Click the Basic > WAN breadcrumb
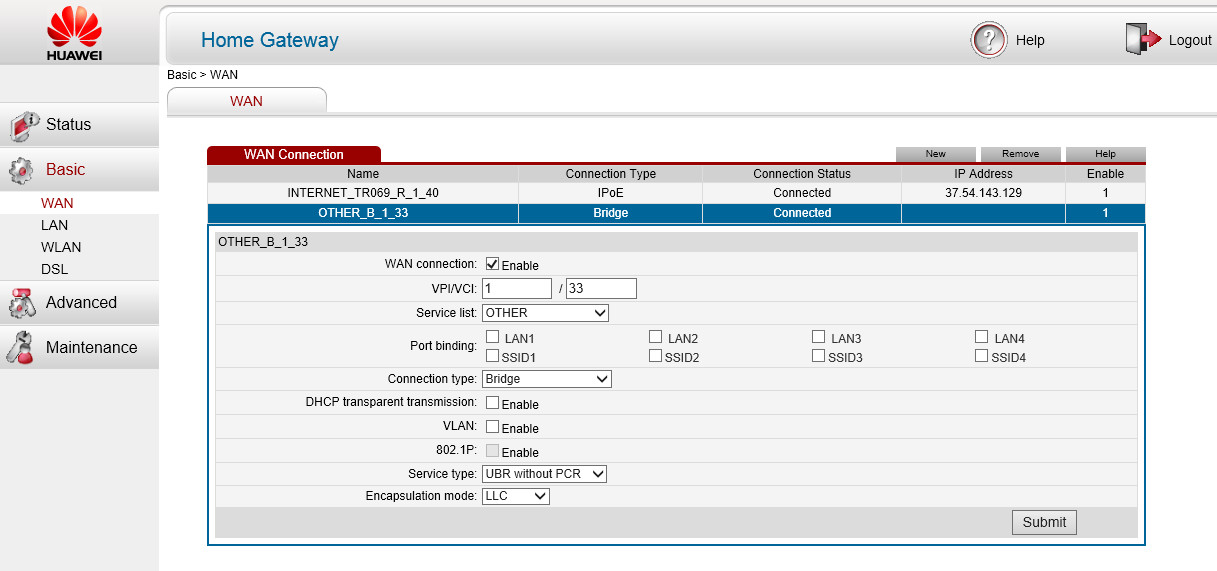 coord(202,75)
